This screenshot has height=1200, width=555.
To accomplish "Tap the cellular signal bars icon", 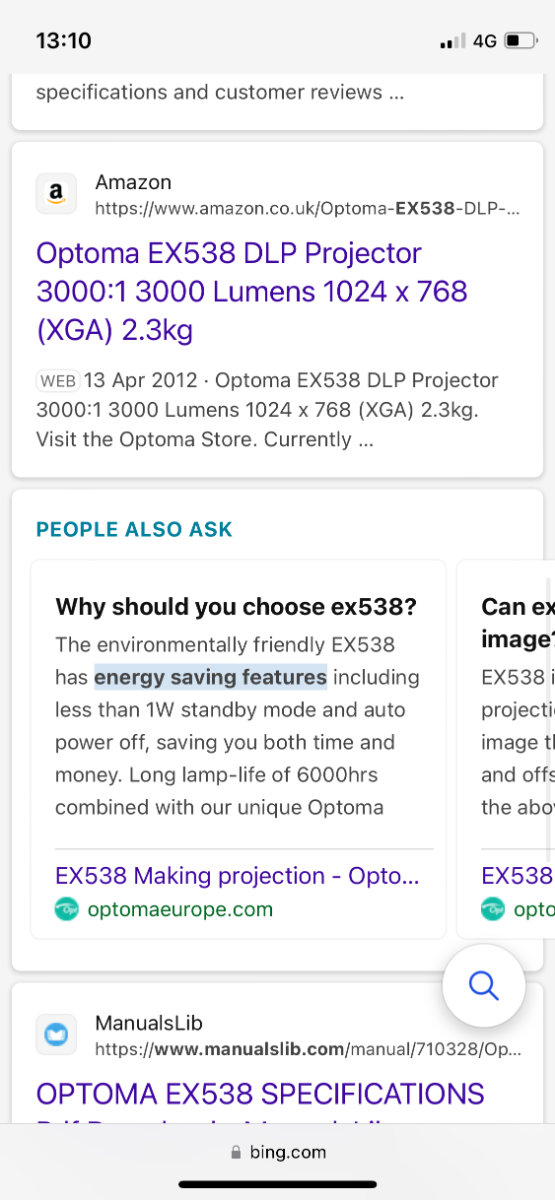I will [453, 42].
